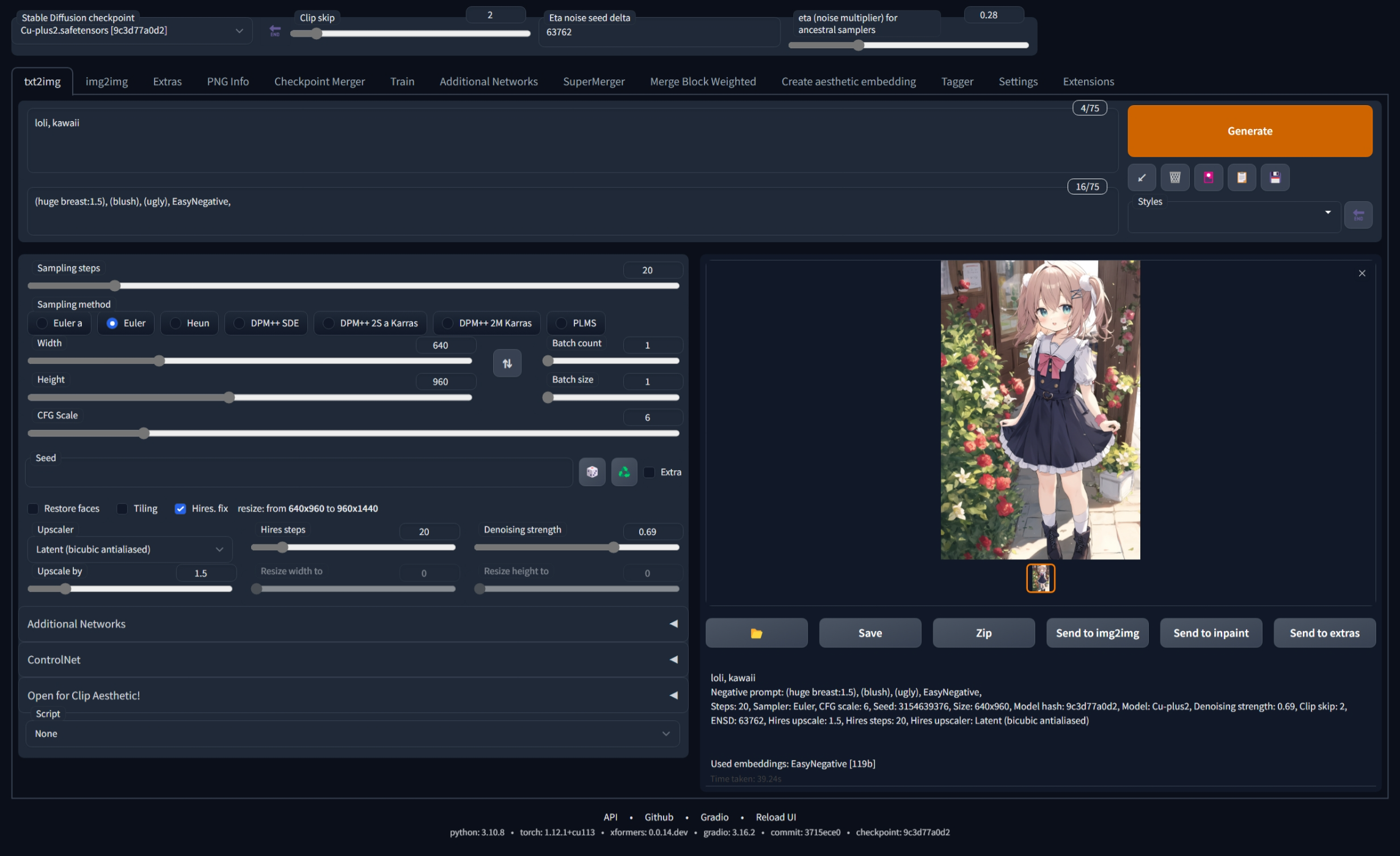Click the trash icon to clear the prompt
This screenshot has width=1400, height=856.
pyautogui.click(x=1175, y=177)
